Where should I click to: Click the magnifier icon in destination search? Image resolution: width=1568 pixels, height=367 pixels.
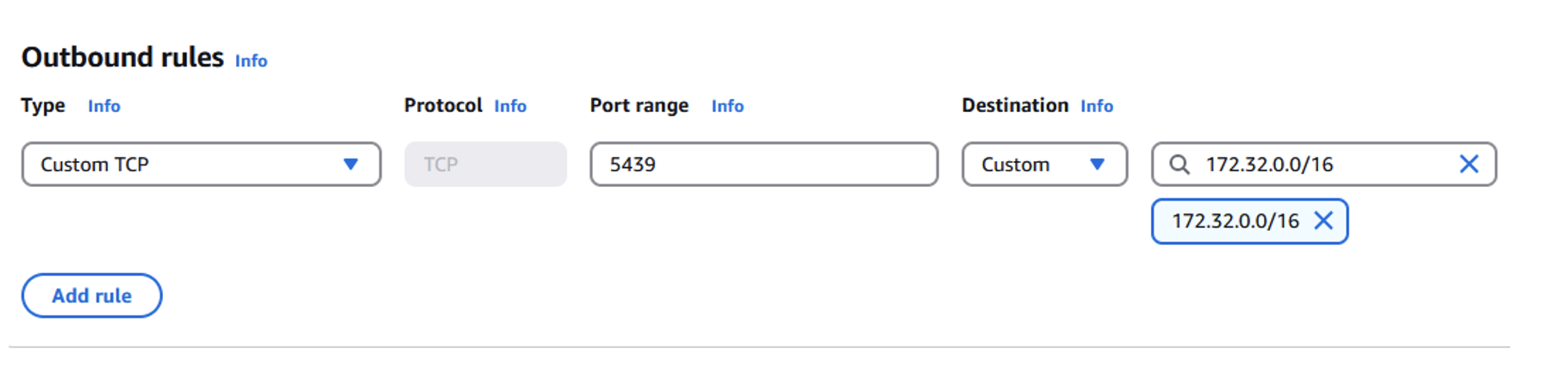click(x=1179, y=165)
